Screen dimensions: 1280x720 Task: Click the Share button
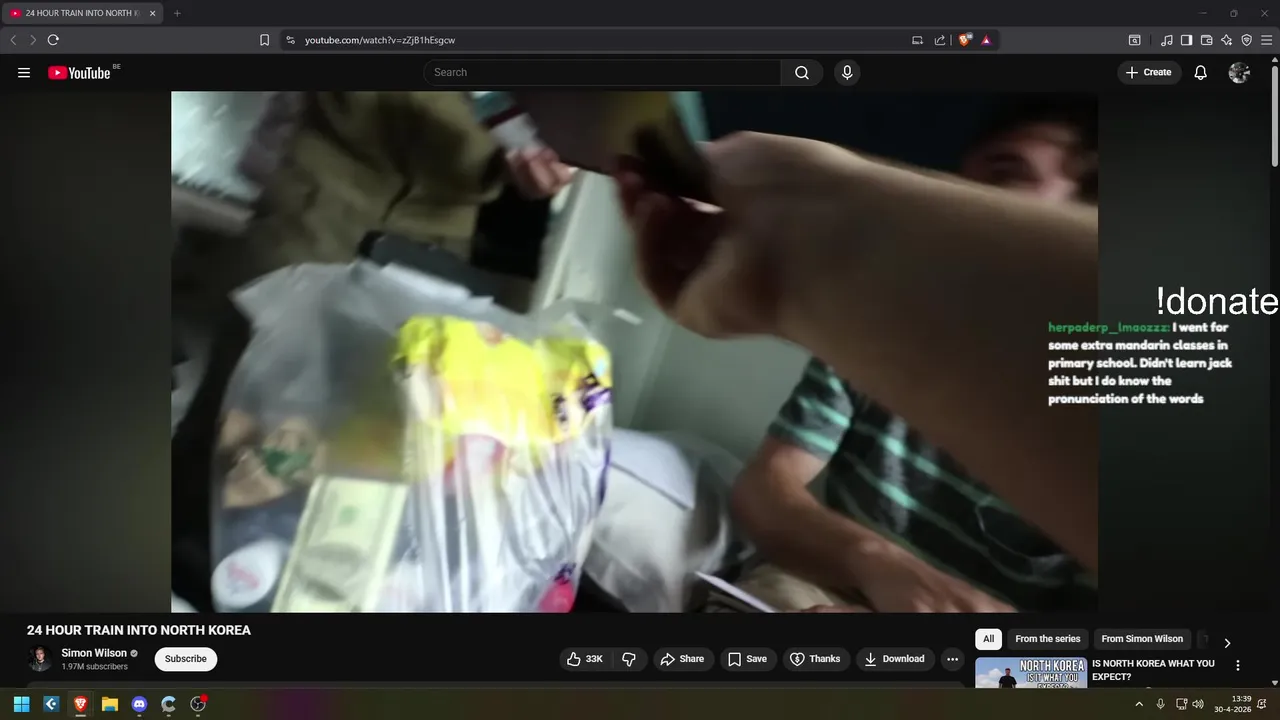(x=682, y=659)
